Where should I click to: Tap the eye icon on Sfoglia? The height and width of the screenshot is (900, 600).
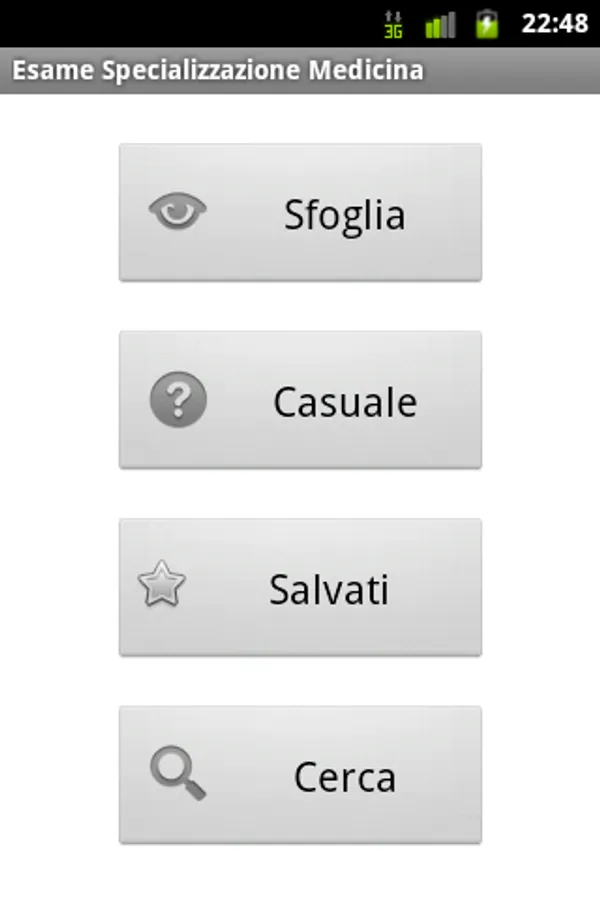178,211
